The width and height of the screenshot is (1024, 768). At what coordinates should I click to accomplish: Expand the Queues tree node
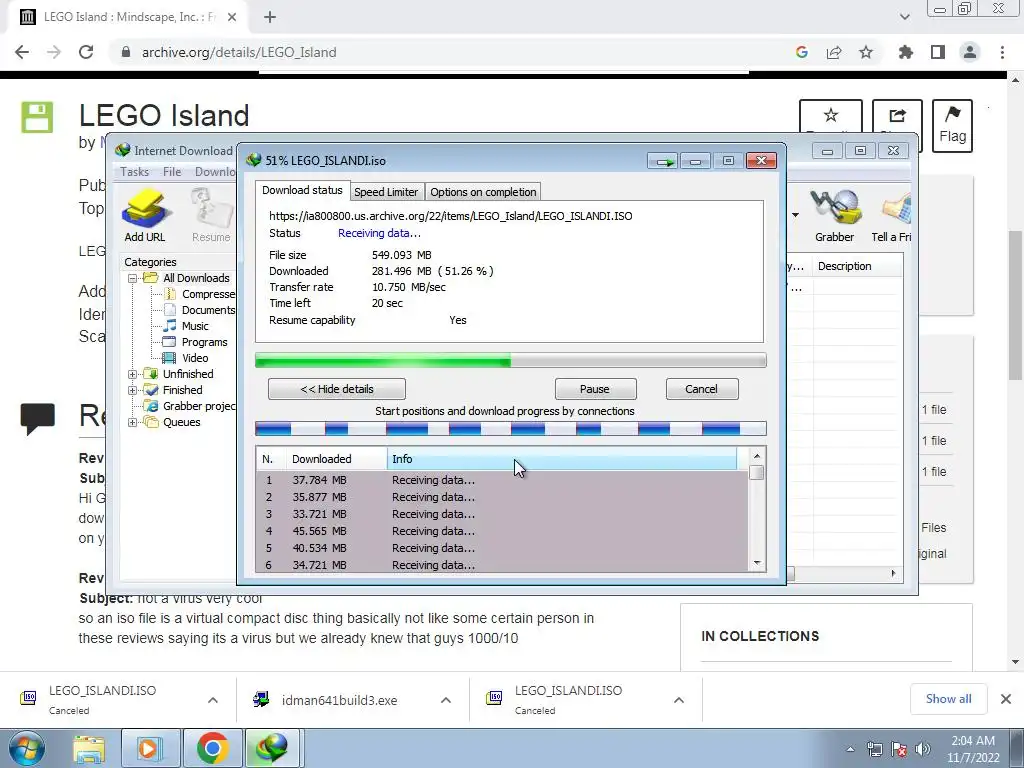[133, 422]
